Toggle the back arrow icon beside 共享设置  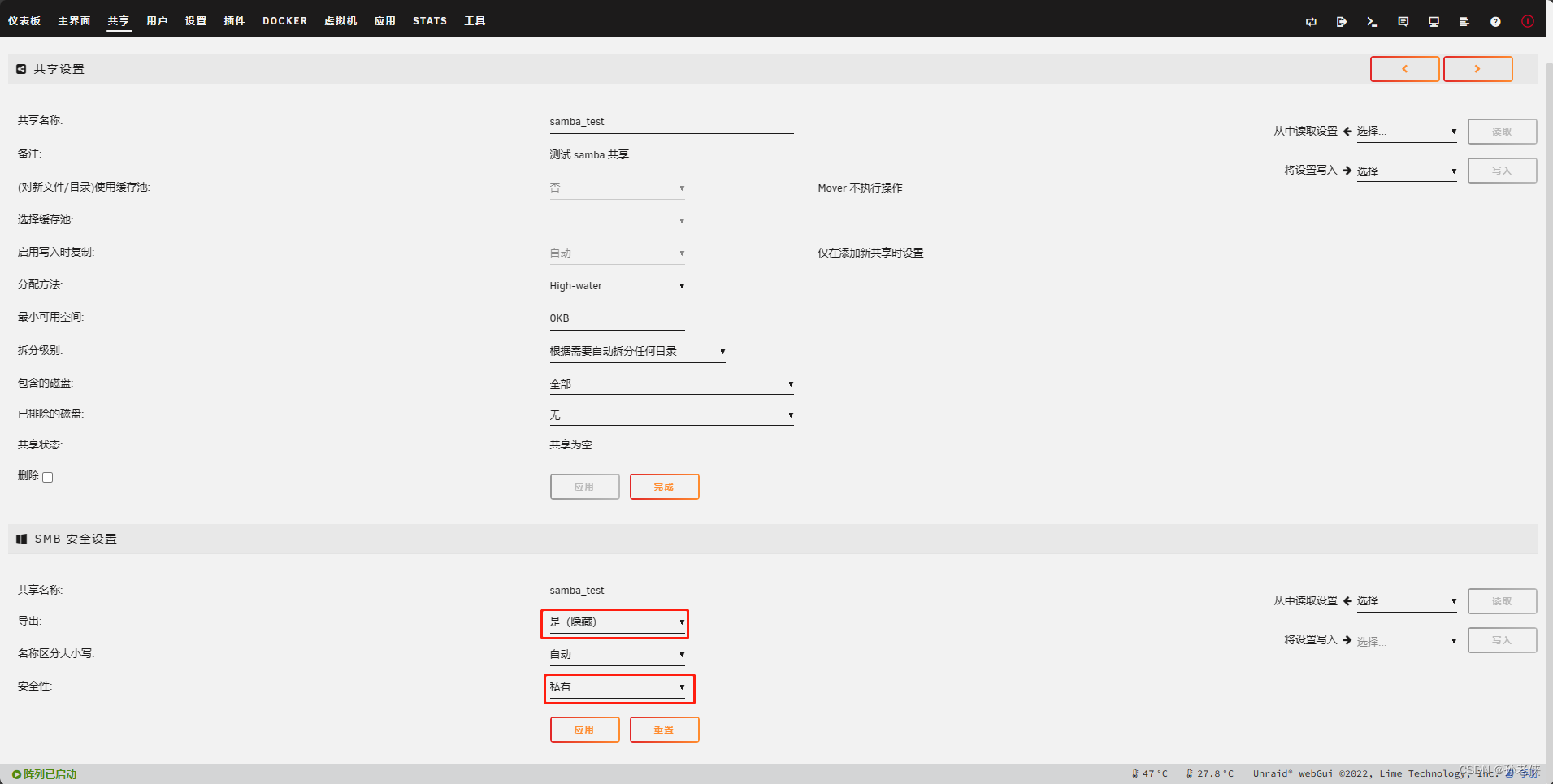(x=20, y=69)
